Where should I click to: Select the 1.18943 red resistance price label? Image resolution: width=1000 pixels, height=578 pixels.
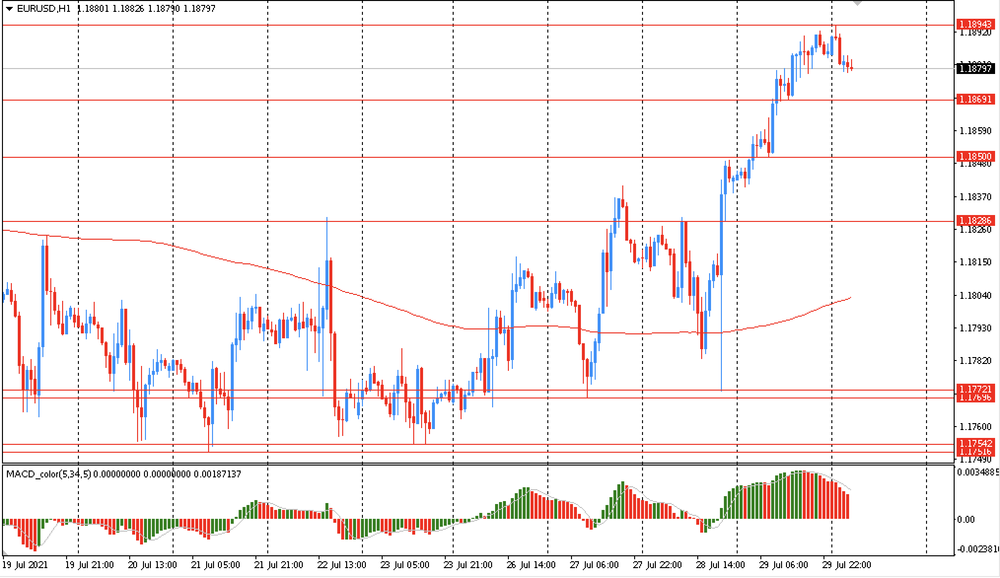tap(975, 25)
